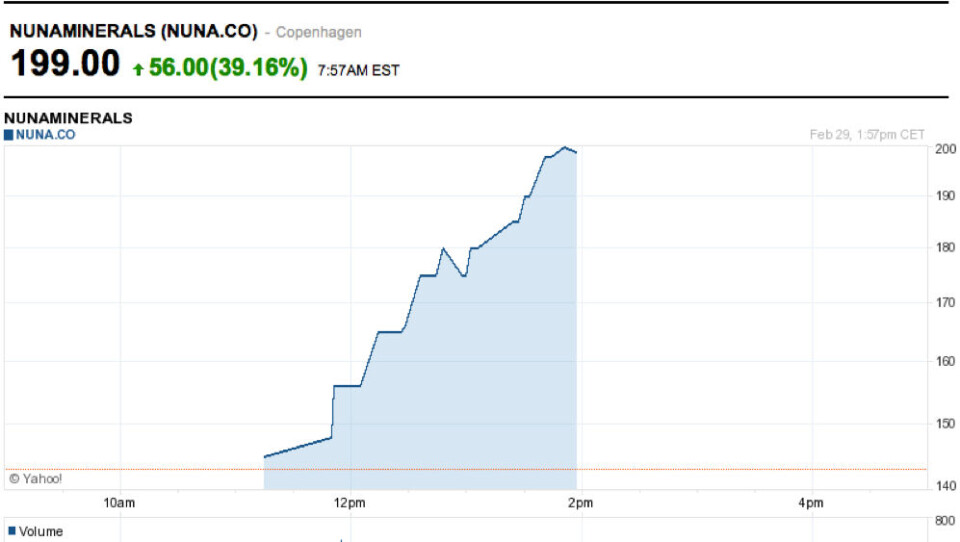Click the chart line's peak near 200
Viewport: 960px width, 542px height.
tap(564, 148)
